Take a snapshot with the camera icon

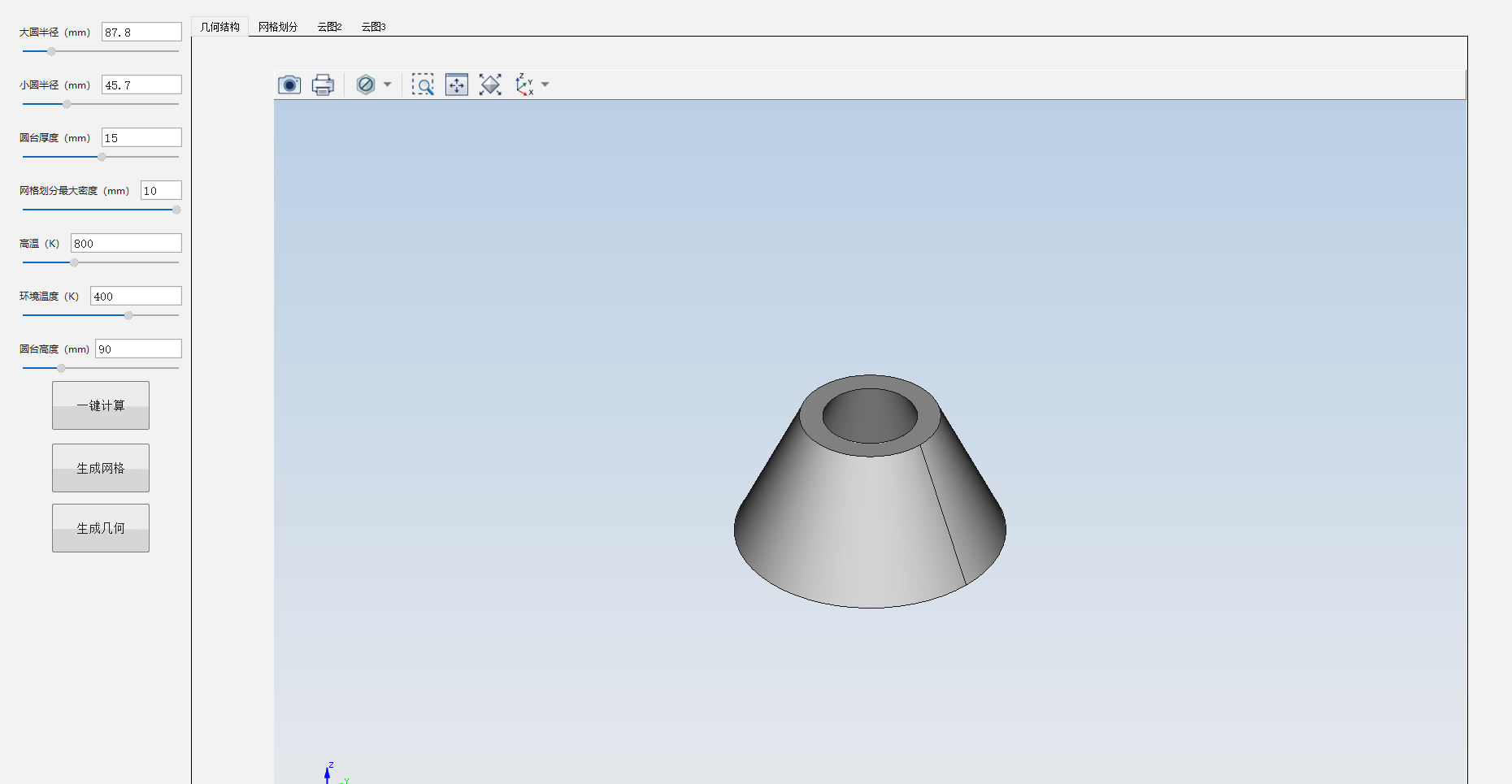pyautogui.click(x=289, y=84)
